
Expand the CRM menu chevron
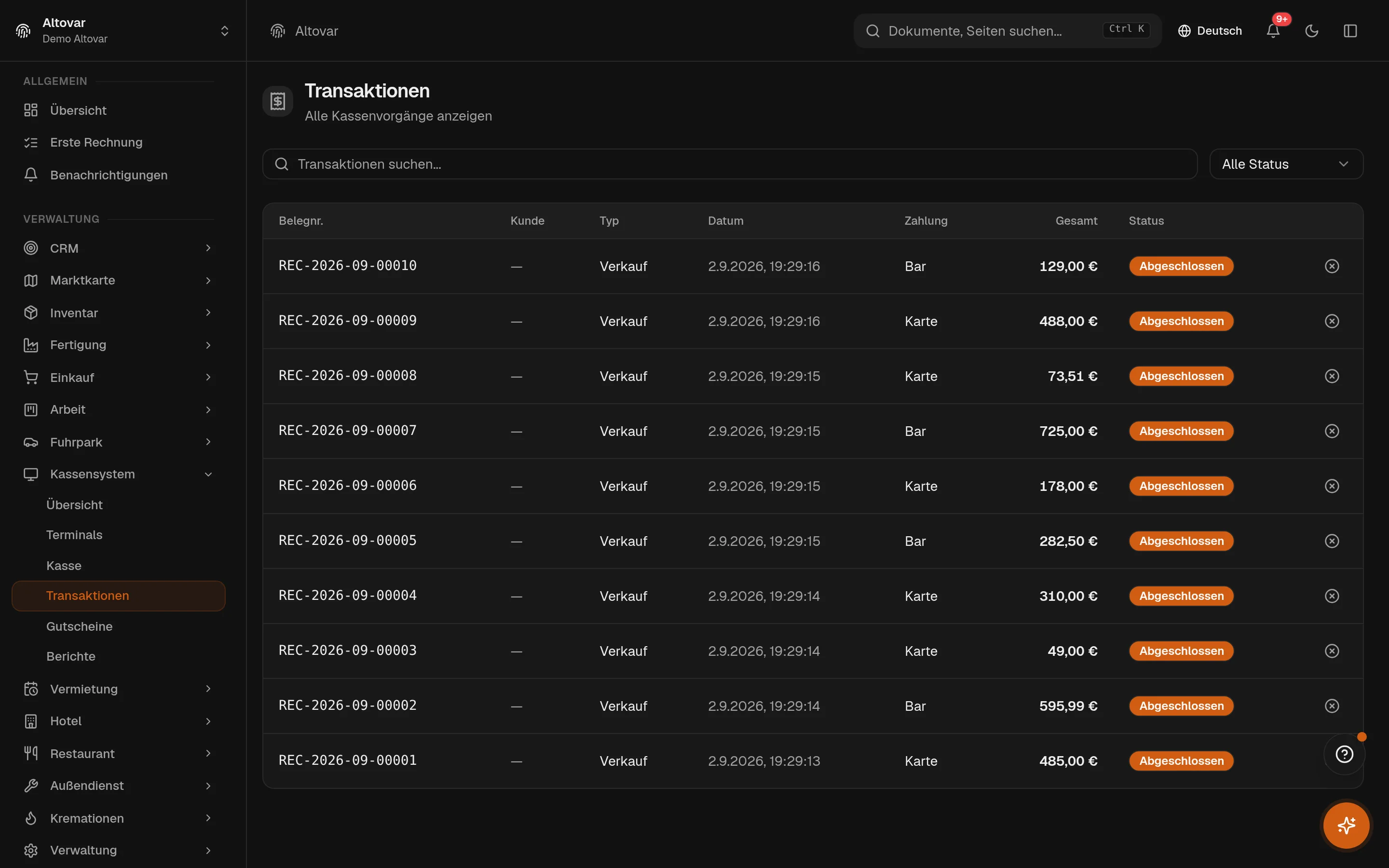tap(208, 248)
